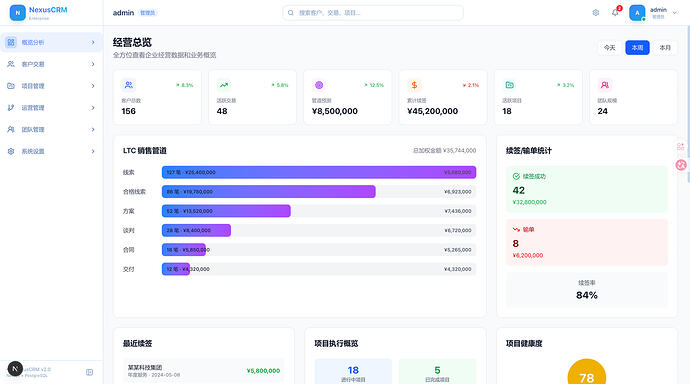The height and width of the screenshot is (384, 690).
Task: Click the 谈判 pipeline bar
Action: 196,230
